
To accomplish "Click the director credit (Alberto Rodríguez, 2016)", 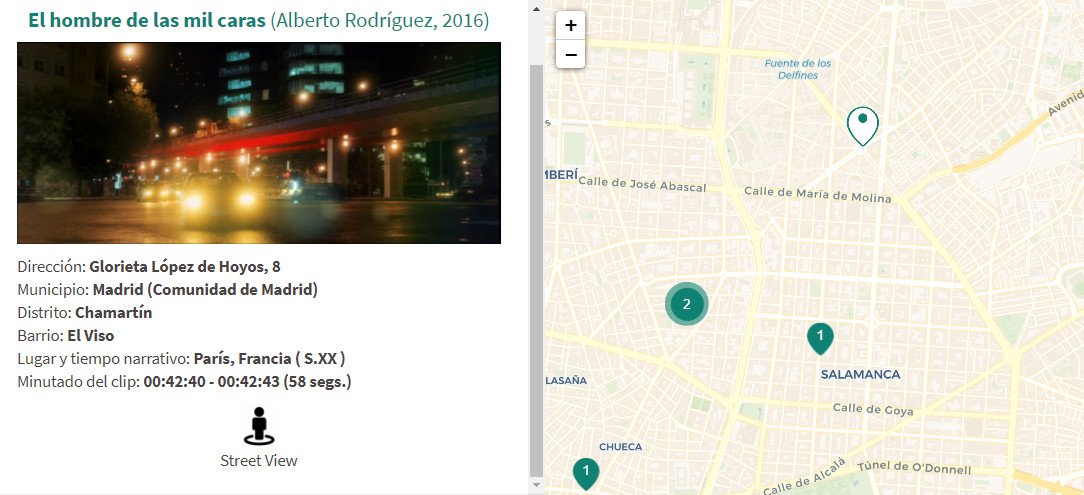I will click(380, 21).
